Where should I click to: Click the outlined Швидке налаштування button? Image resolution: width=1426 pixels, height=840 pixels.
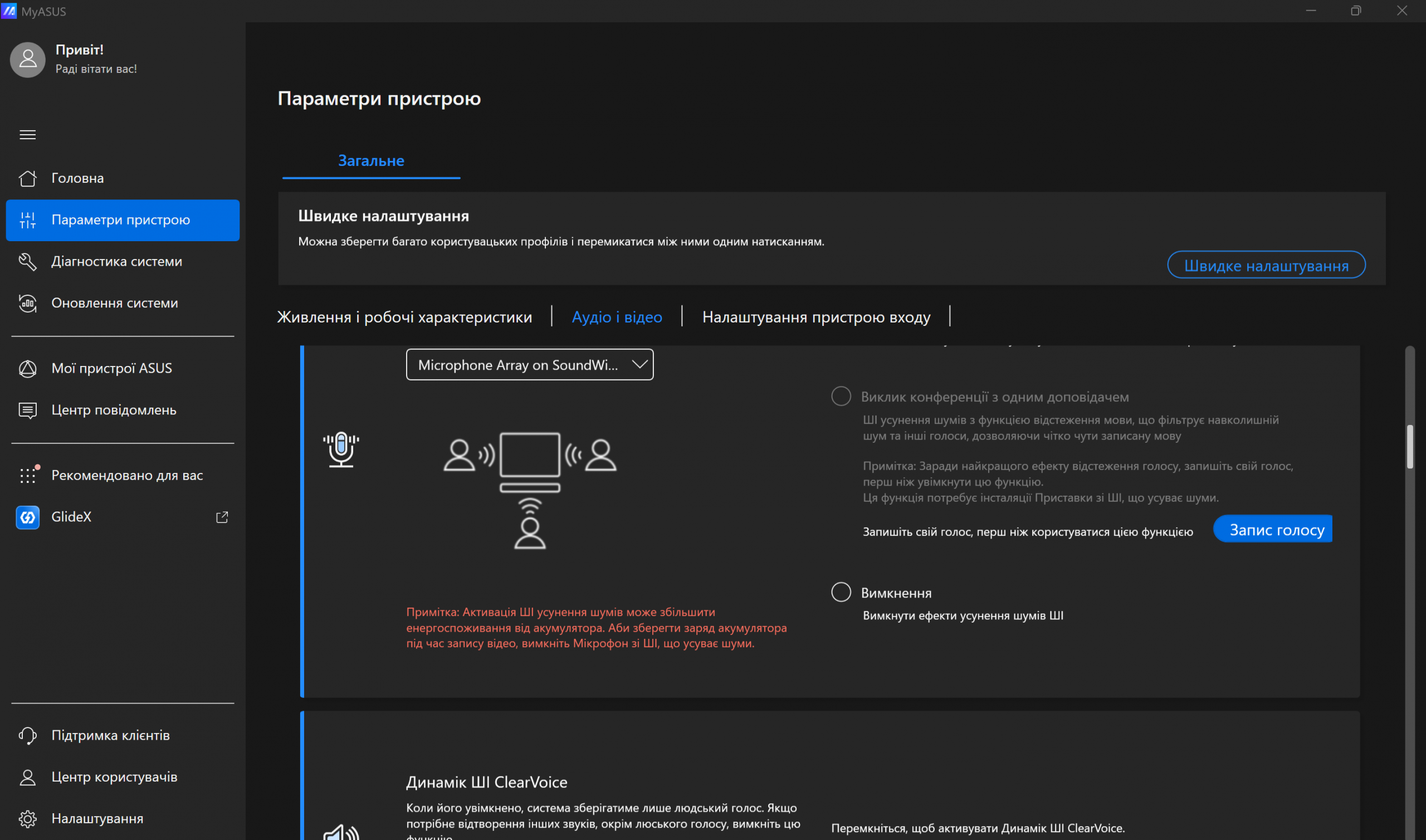1266,265
